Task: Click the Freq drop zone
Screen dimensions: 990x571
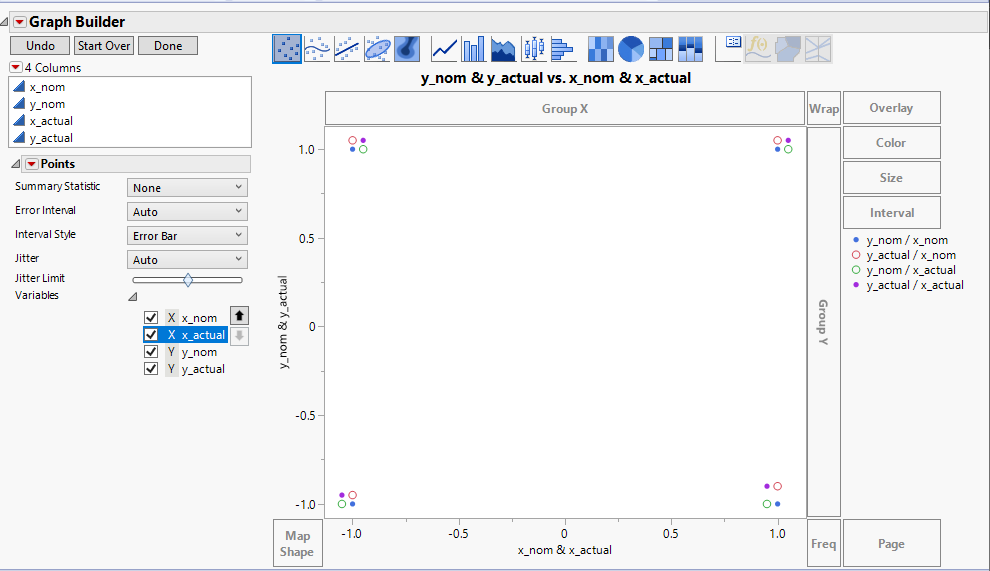Action: 824,544
